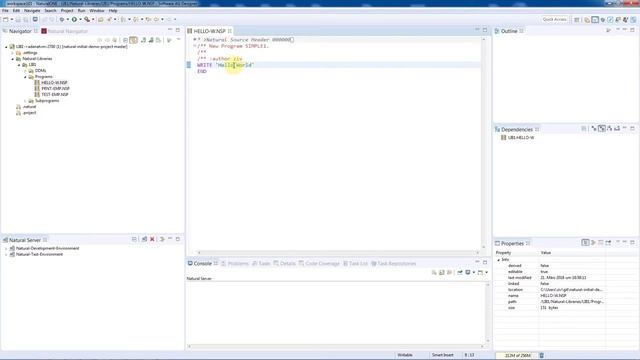
Task: Expand the Subprograms folder
Action: click(25, 101)
